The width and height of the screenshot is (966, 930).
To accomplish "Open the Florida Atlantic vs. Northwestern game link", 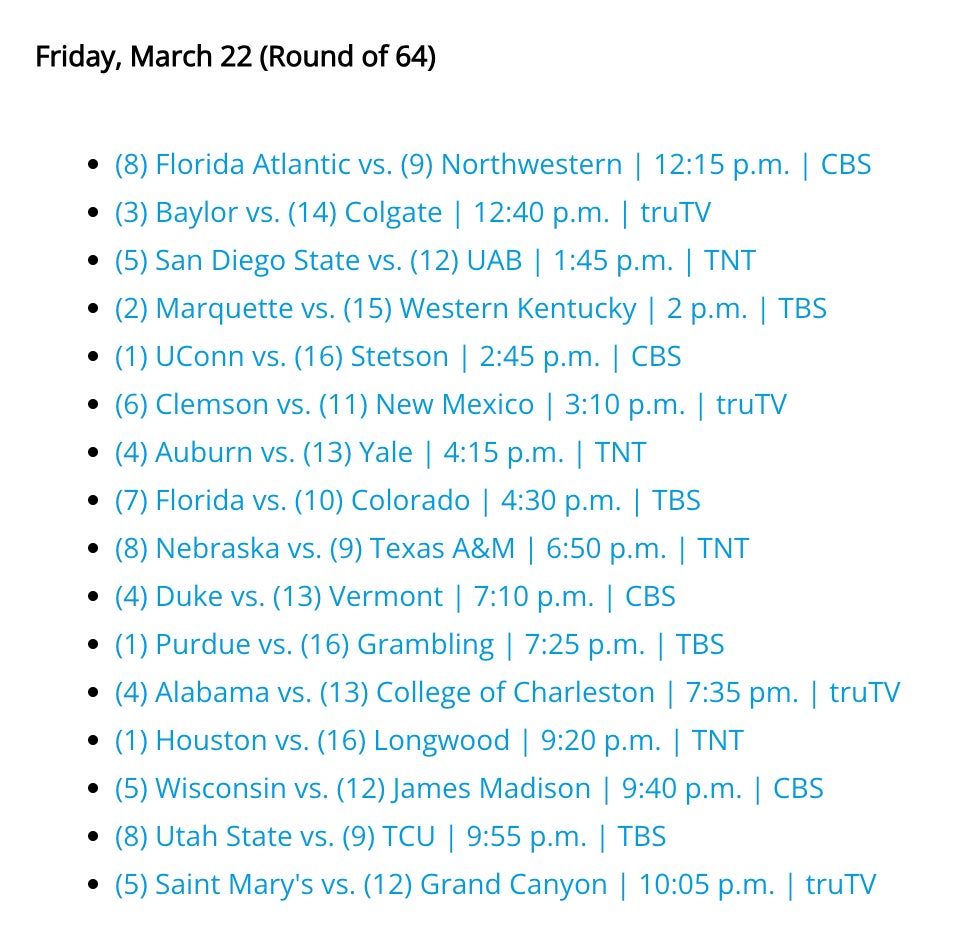I will coord(492,165).
